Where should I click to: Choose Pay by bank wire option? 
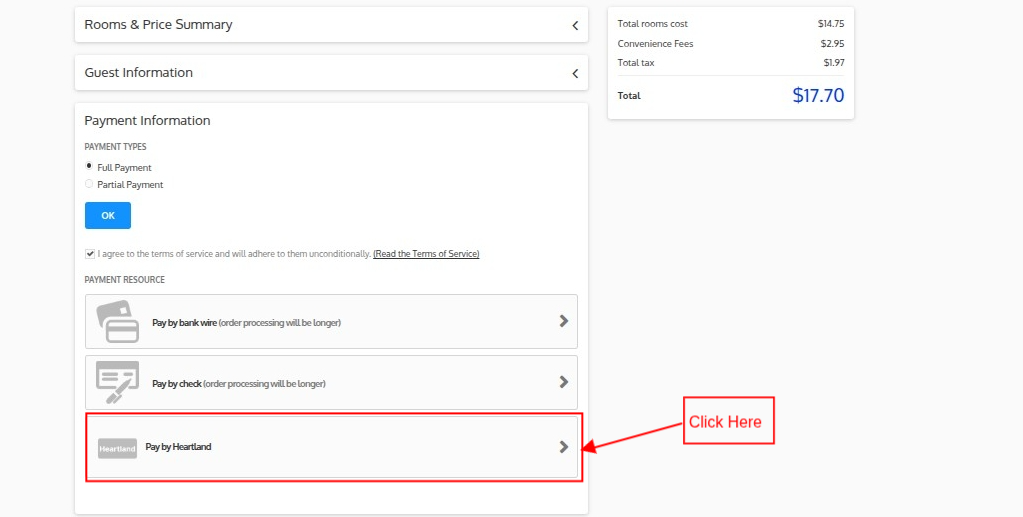pyautogui.click(x=331, y=321)
